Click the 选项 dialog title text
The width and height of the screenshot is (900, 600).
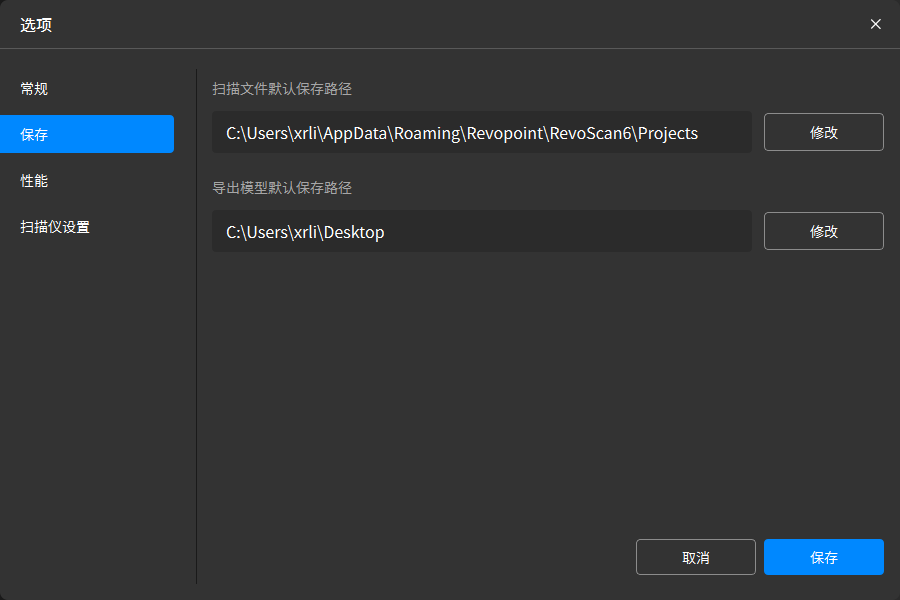36,25
